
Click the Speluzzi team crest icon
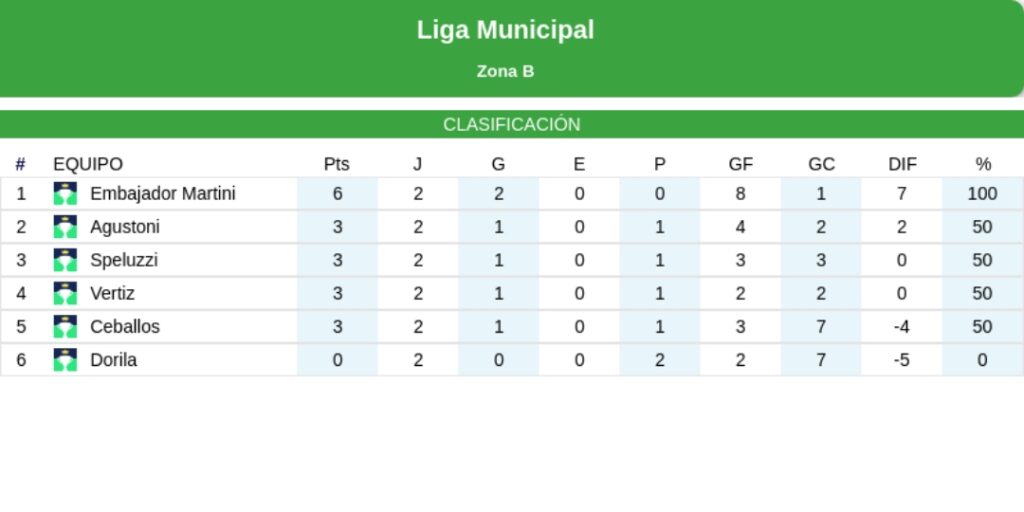click(65, 260)
